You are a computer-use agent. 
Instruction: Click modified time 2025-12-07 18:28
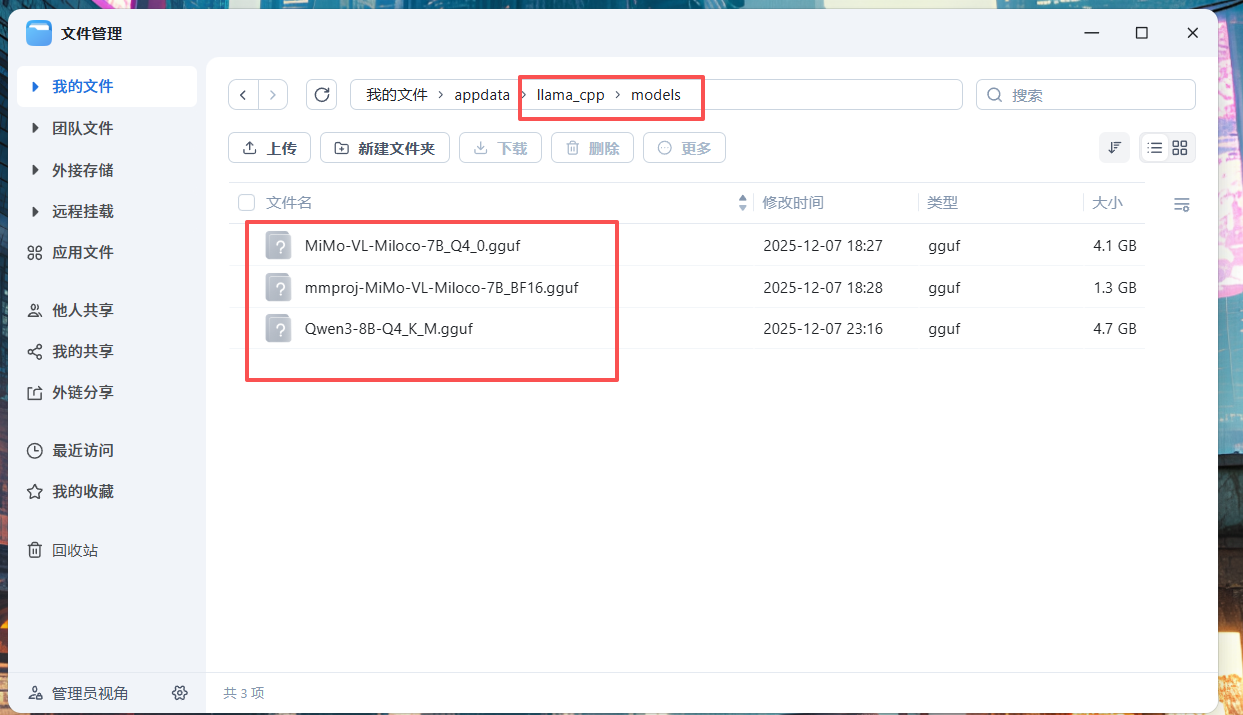823,287
